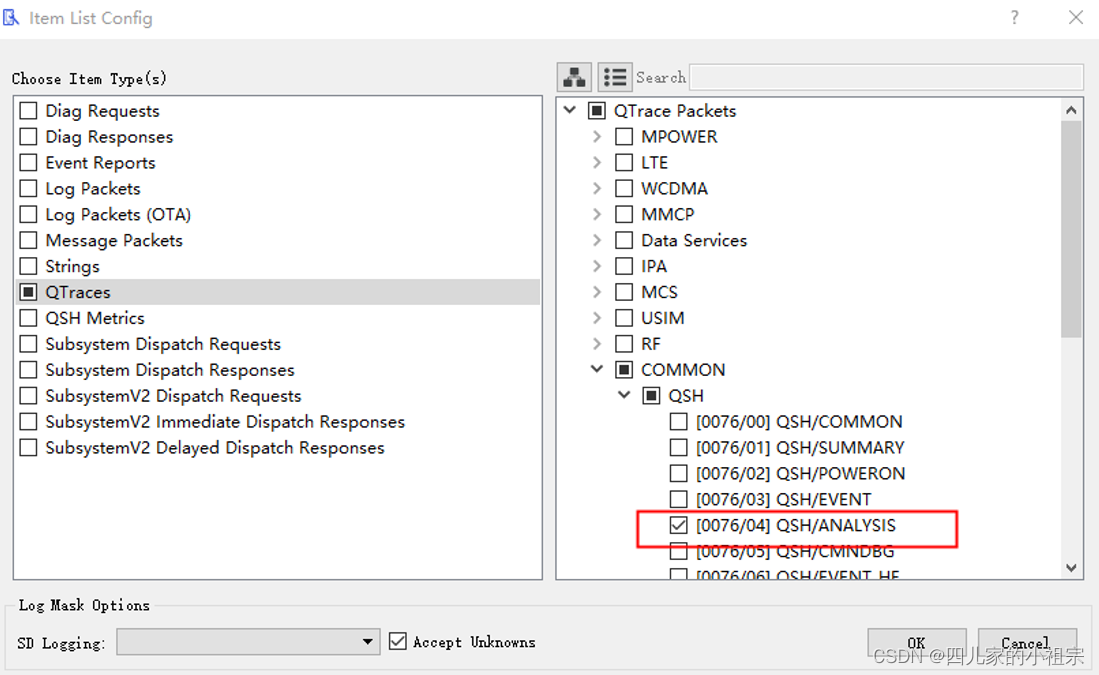1099x675 pixels.
Task: Check the WCDMA checkbox
Action: click(x=624, y=189)
